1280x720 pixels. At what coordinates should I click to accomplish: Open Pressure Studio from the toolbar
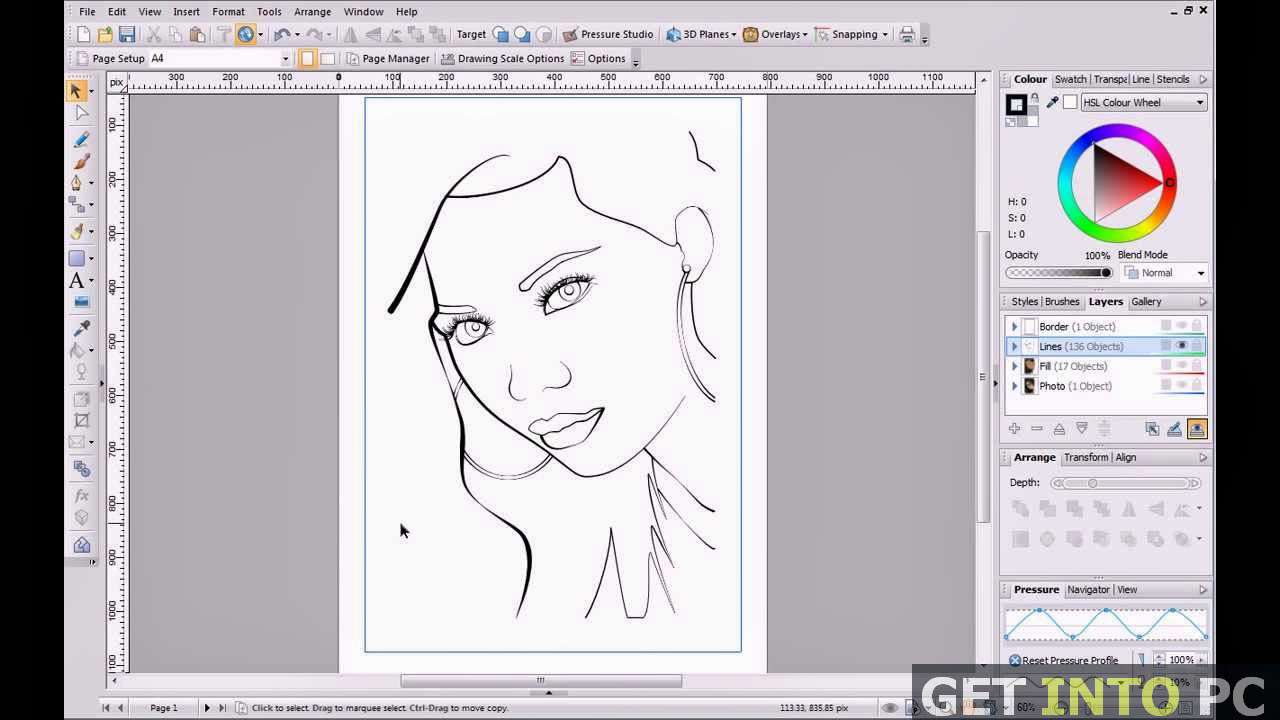click(x=609, y=34)
